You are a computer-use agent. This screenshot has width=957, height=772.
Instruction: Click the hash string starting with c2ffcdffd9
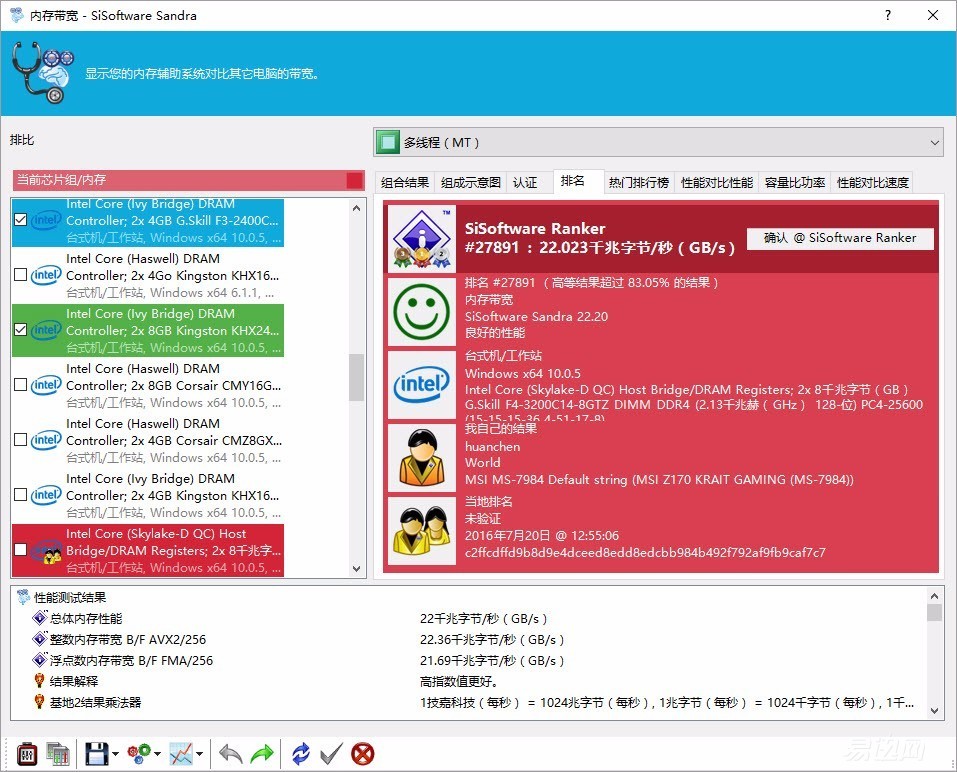click(645, 552)
